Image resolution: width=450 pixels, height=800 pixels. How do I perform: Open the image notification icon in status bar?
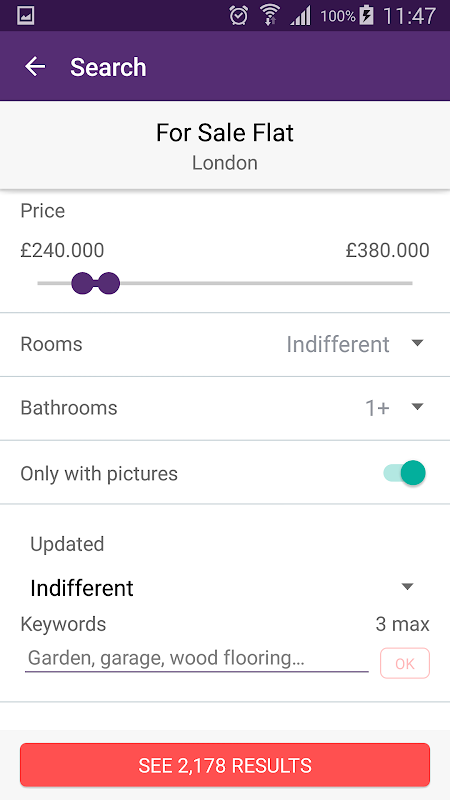(x=26, y=16)
